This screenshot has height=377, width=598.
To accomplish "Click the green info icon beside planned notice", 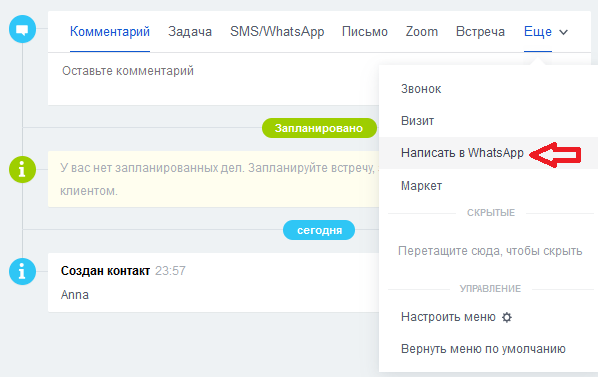I will click(x=23, y=169).
